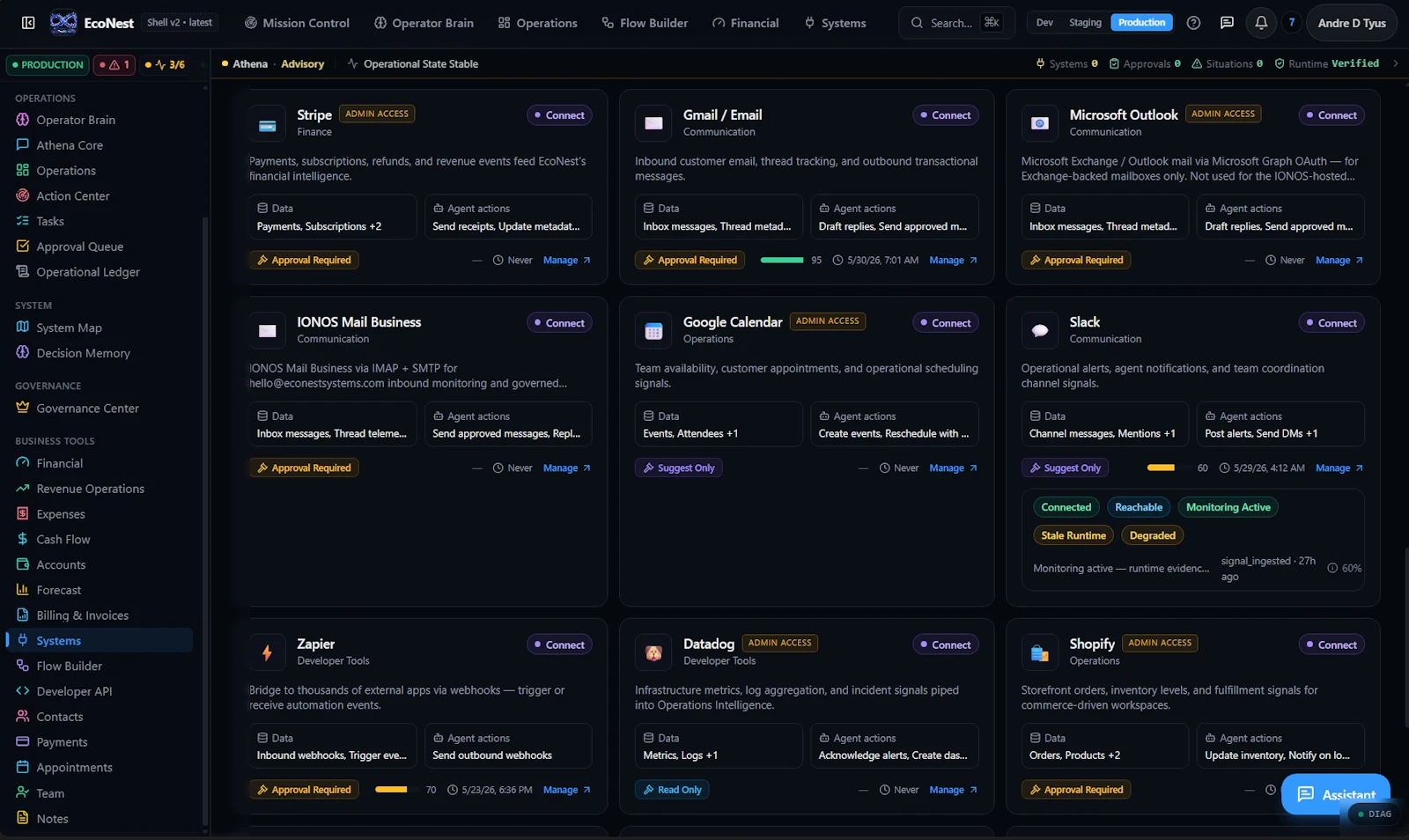The height and width of the screenshot is (840, 1409).
Task: Open the Andre D Tyus user menu
Action: coord(1352,23)
